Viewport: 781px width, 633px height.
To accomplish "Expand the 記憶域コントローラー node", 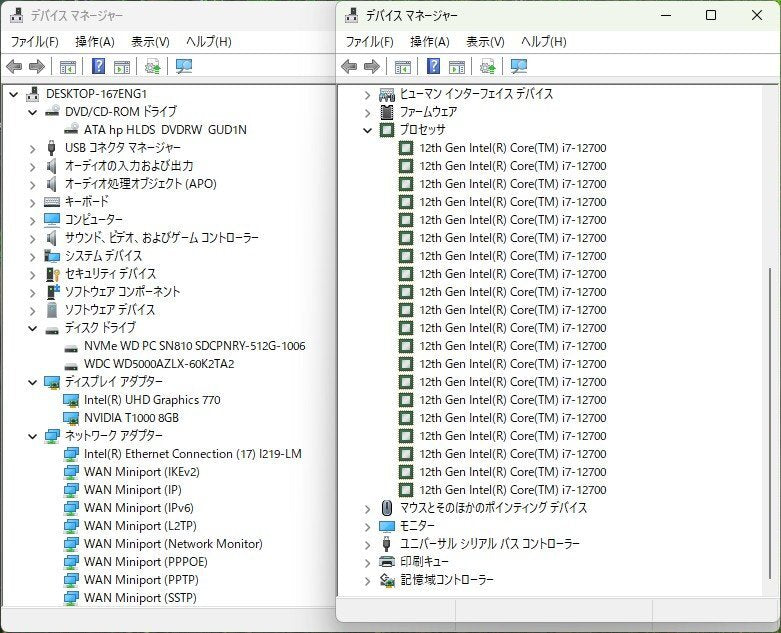I will [x=368, y=581].
